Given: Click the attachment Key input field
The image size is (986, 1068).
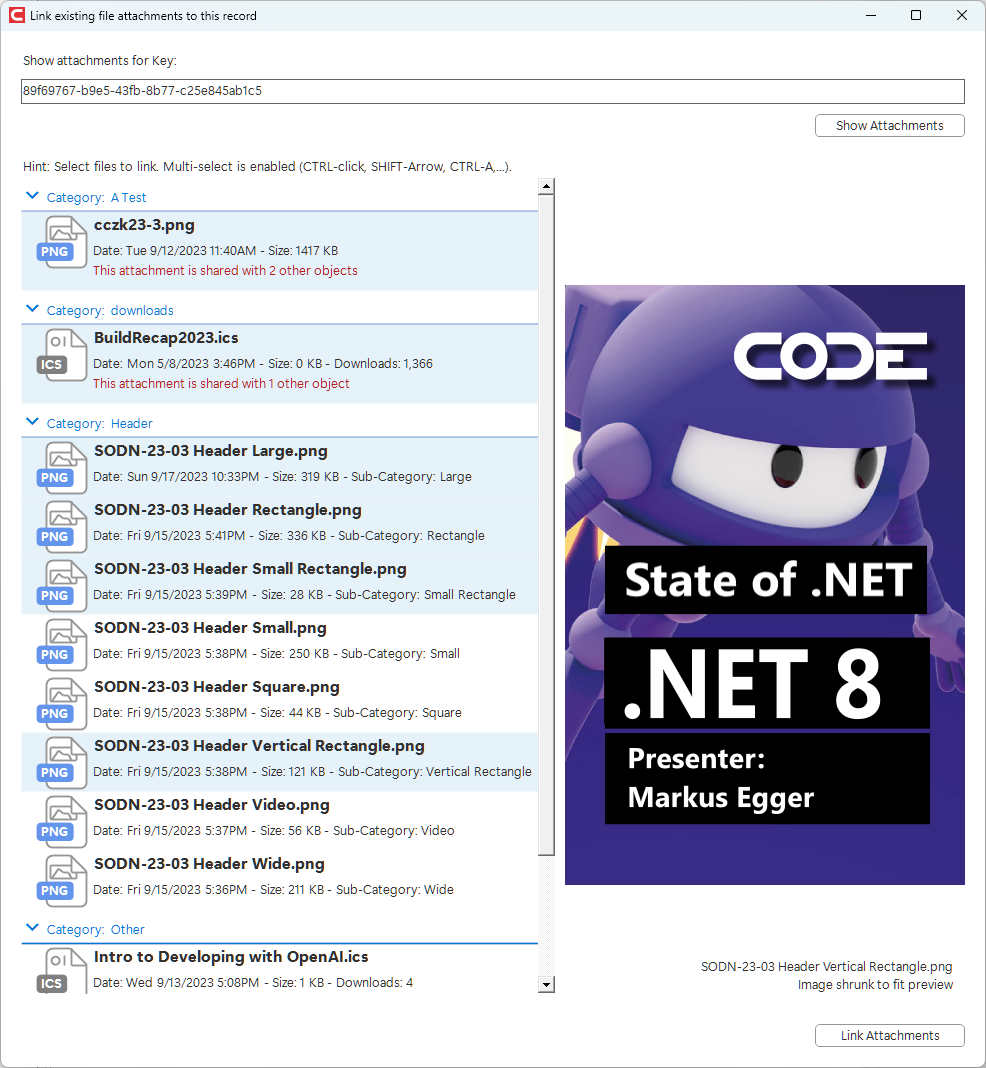Looking at the screenshot, I should 492,91.
